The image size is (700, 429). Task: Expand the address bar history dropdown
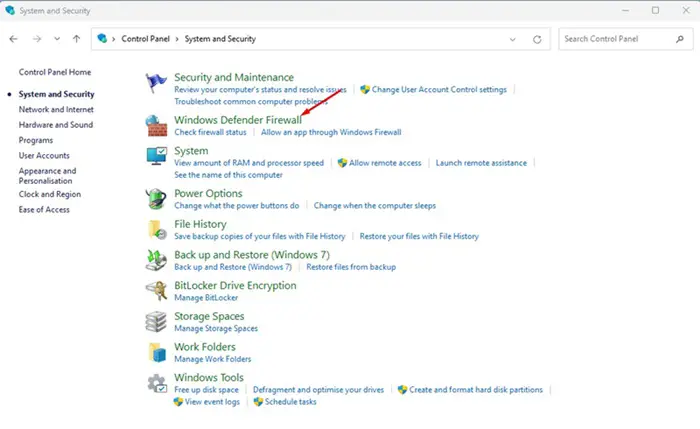[512, 39]
